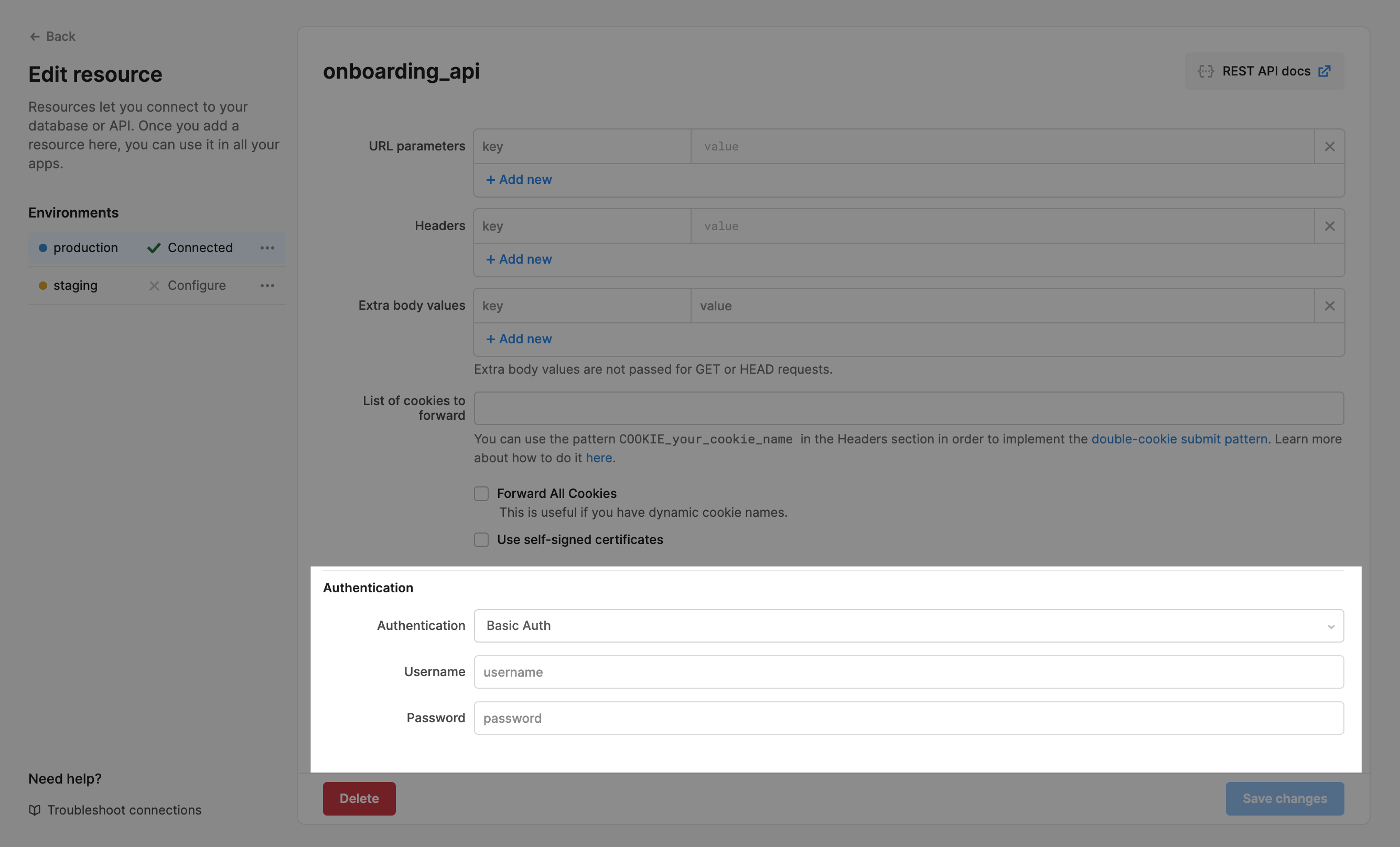Screen dimensions: 1400x847
Task: Open the Authentication type dropdown
Action: 909,625
